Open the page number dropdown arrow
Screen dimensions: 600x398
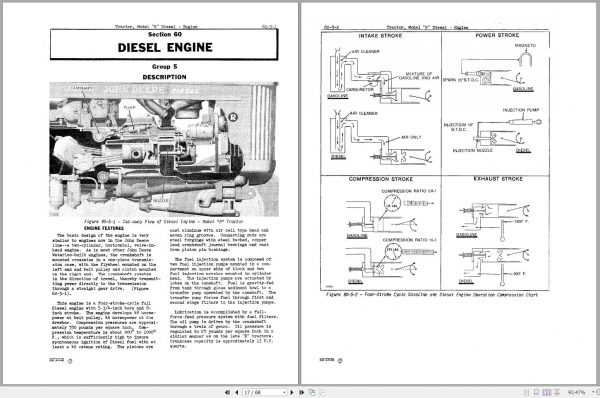[x=284, y=392]
